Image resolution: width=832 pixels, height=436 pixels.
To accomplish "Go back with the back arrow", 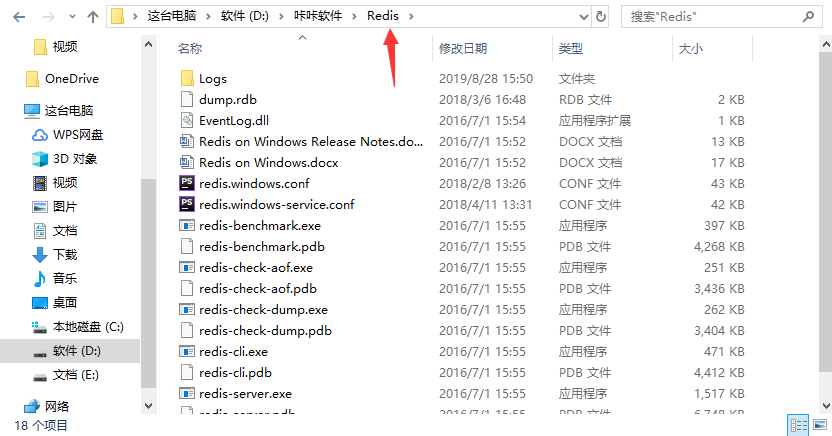I will coord(19,17).
